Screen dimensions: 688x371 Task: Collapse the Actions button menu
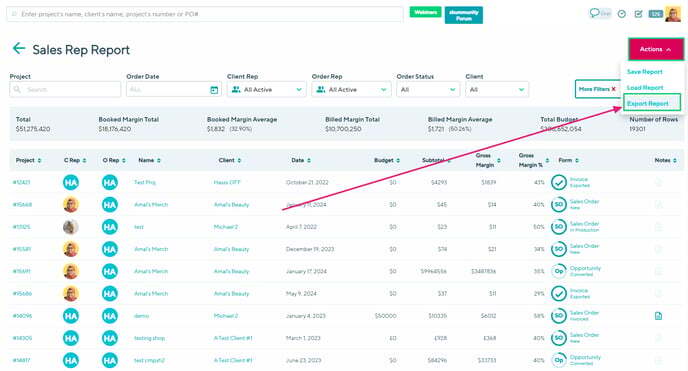tap(656, 49)
